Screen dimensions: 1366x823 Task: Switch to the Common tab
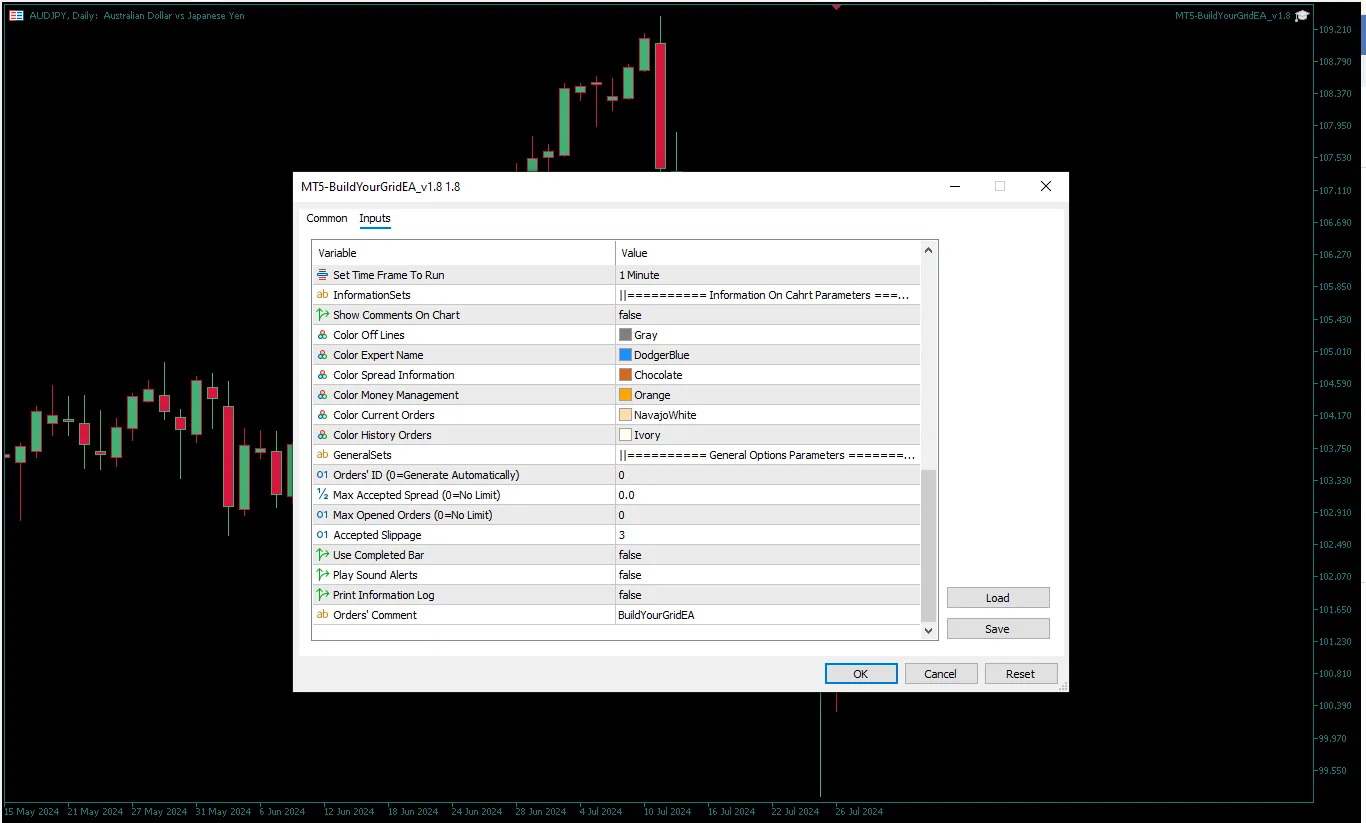pos(327,218)
